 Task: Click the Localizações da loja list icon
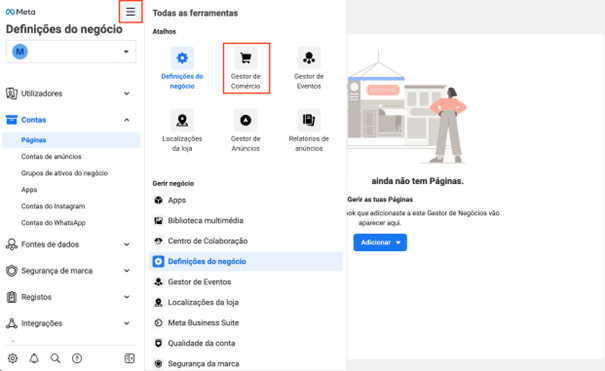[158, 302]
